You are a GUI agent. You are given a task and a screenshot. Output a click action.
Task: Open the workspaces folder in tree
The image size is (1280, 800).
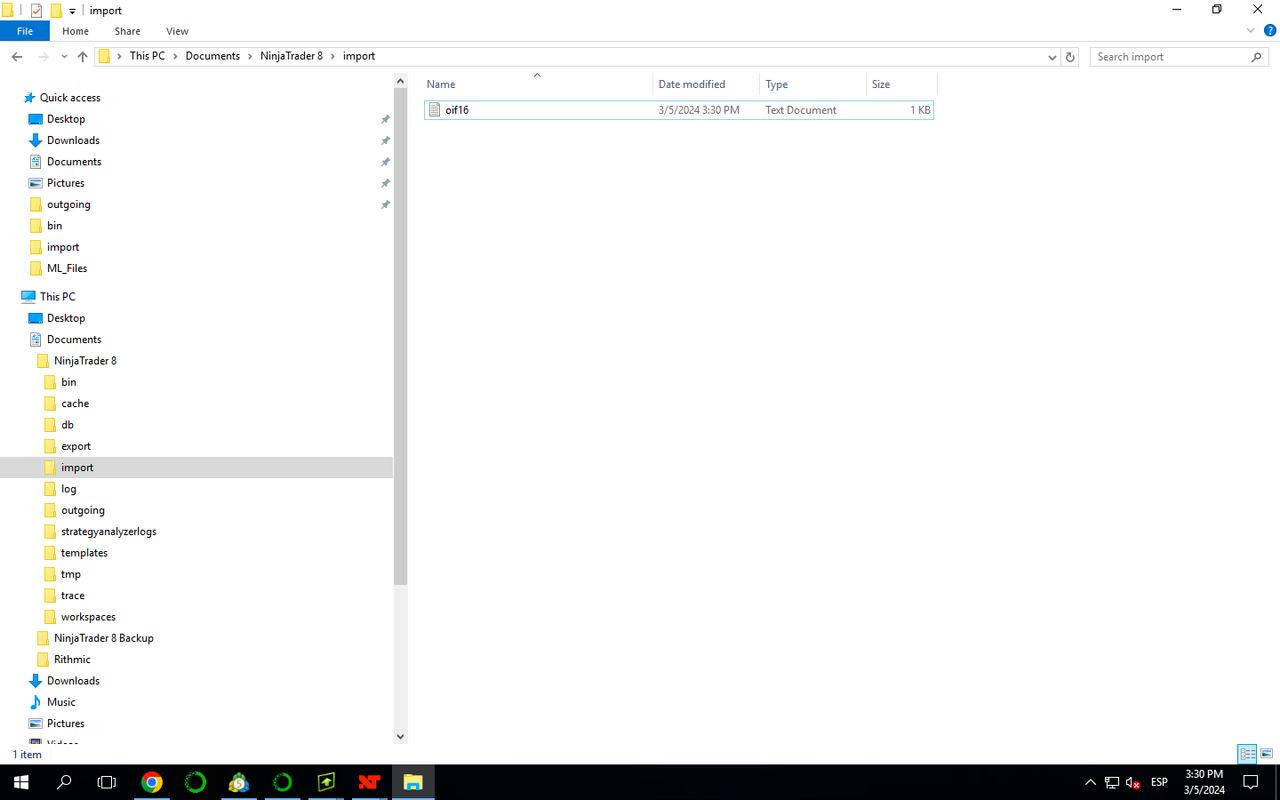[x=88, y=617]
